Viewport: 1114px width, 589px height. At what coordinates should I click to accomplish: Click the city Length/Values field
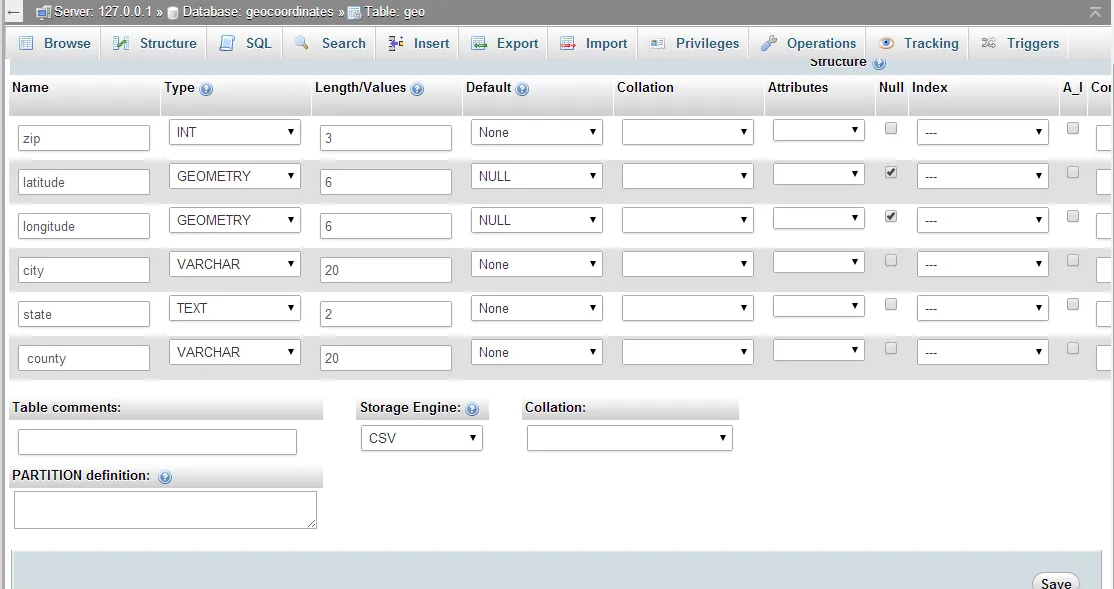click(x=386, y=270)
